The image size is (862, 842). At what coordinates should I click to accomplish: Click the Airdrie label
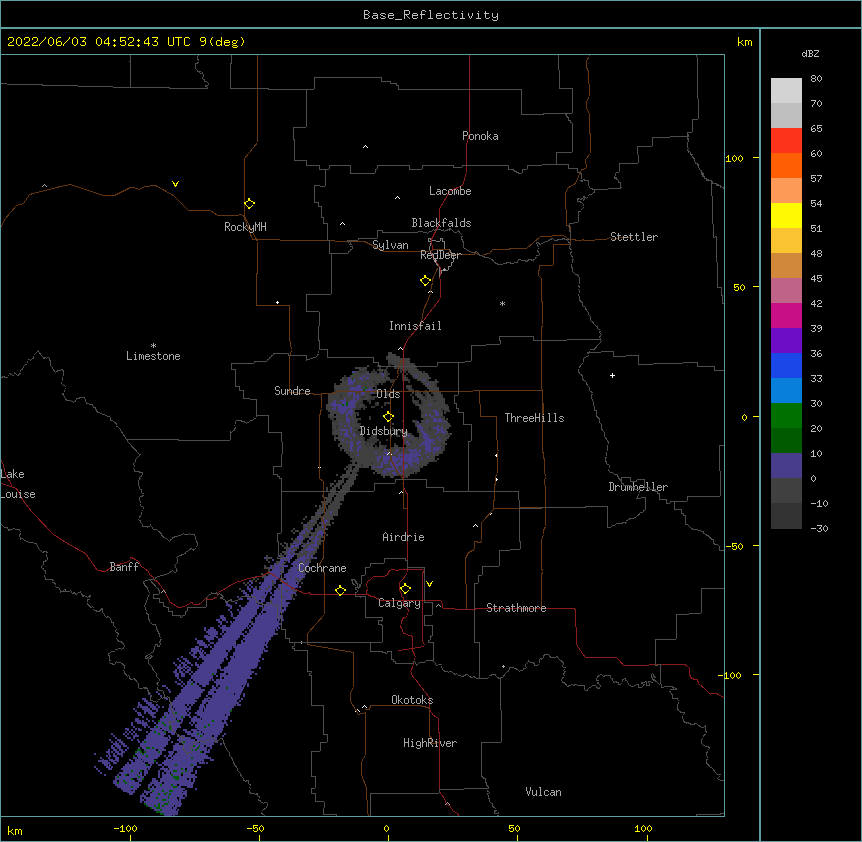click(404, 537)
